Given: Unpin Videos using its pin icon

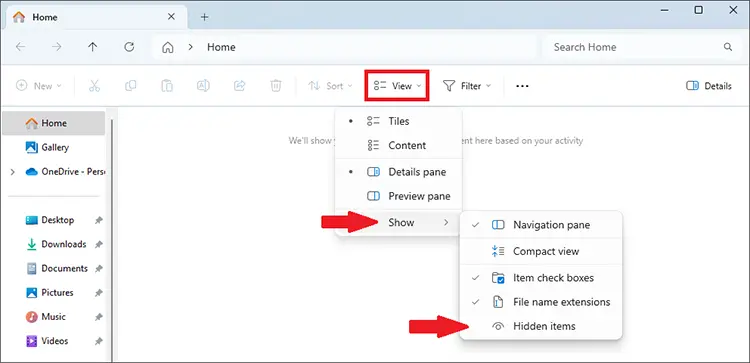Looking at the screenshot, I should pyautogui.click(x=99, y=341).
